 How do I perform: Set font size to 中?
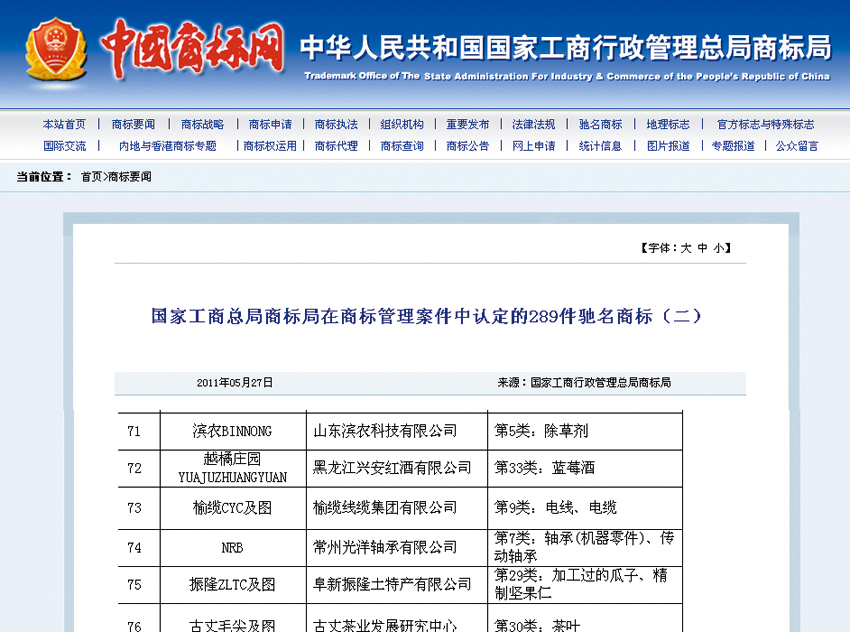(x=703, y=248)
